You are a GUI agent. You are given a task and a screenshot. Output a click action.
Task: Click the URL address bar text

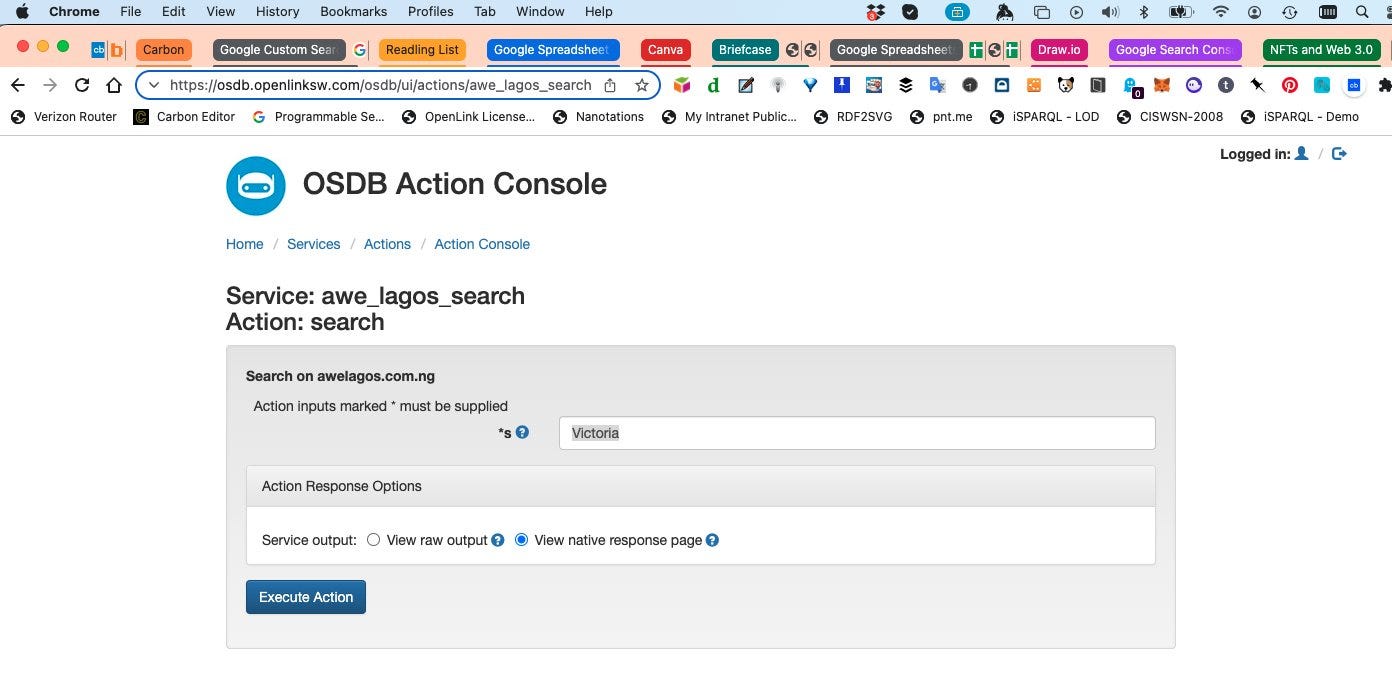pyautogui.click(x=380, y=85)
